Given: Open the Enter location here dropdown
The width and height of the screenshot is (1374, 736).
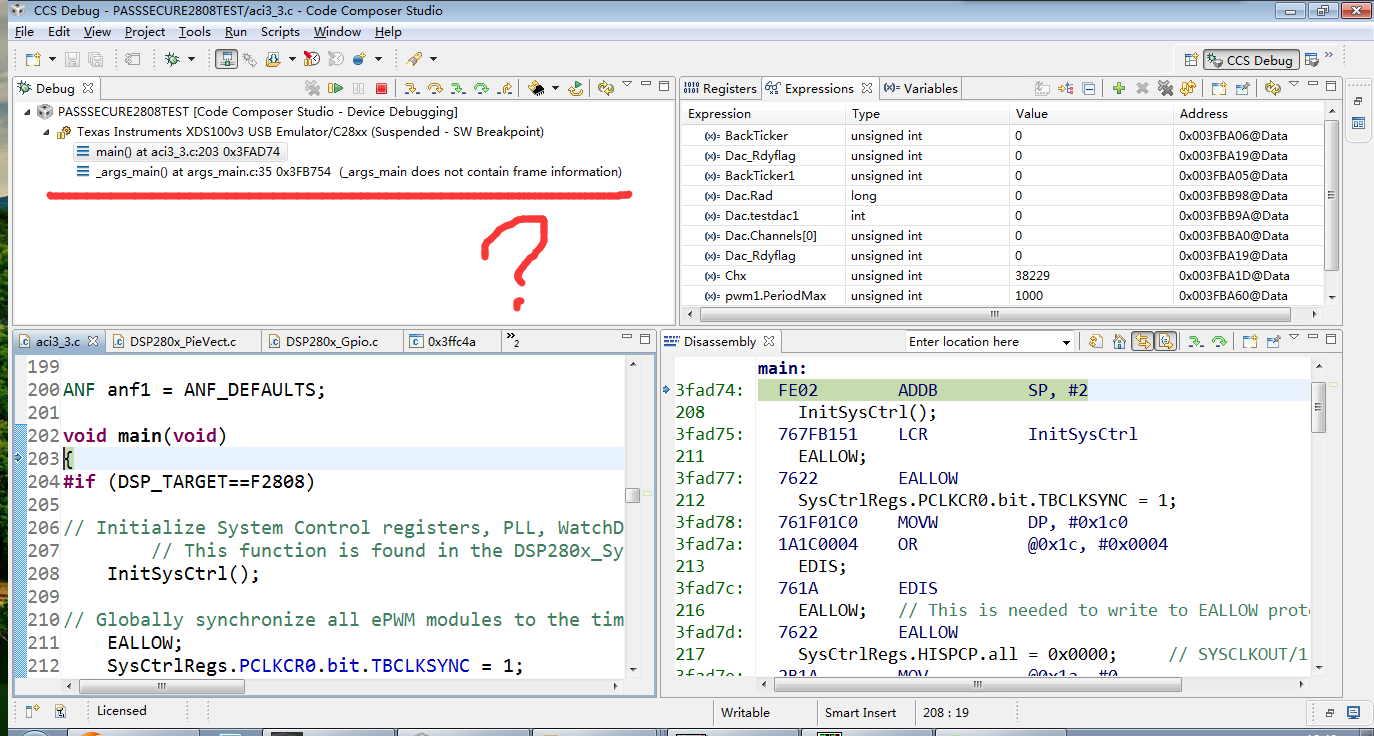Looking at the screenshot, I should [1066, 342].
